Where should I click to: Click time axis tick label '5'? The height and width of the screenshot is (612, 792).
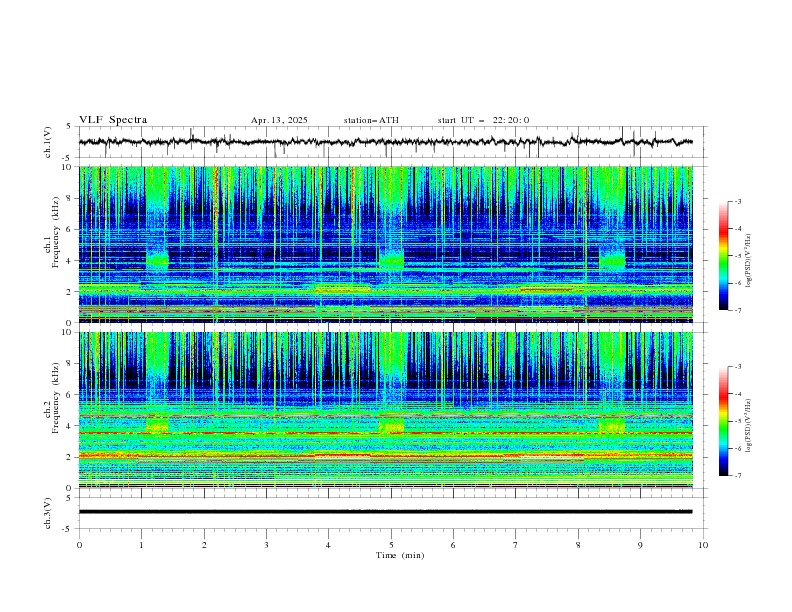point(391,545)
